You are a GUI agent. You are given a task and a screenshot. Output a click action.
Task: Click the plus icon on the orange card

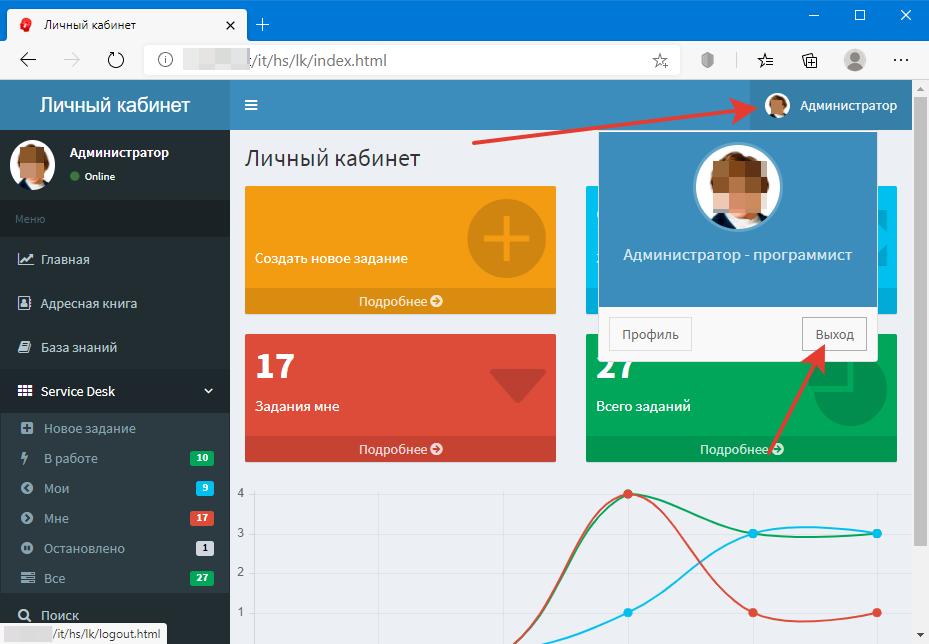506,239
